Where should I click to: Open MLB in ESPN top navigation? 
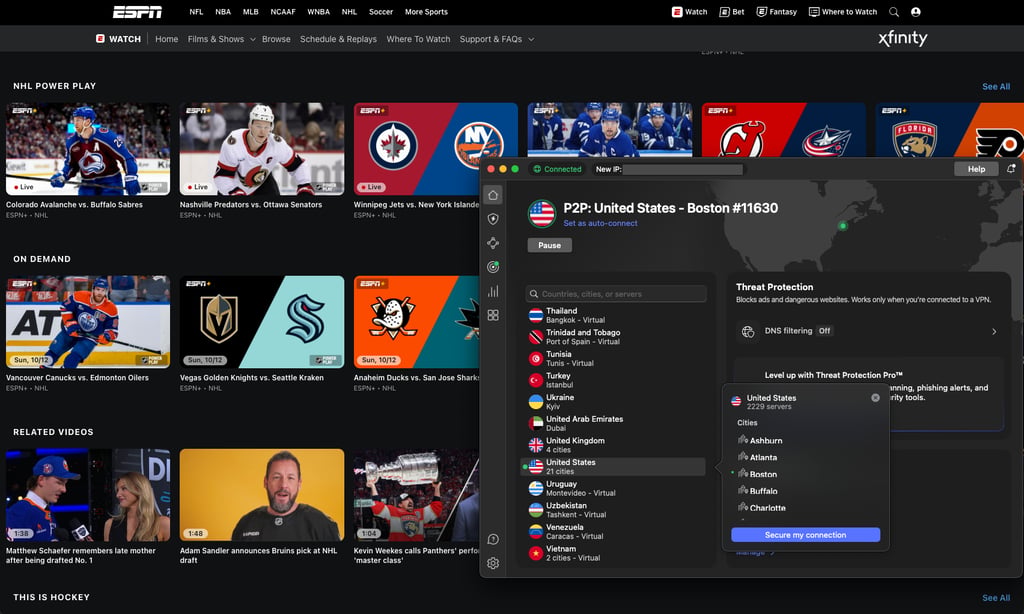(251, 12)
